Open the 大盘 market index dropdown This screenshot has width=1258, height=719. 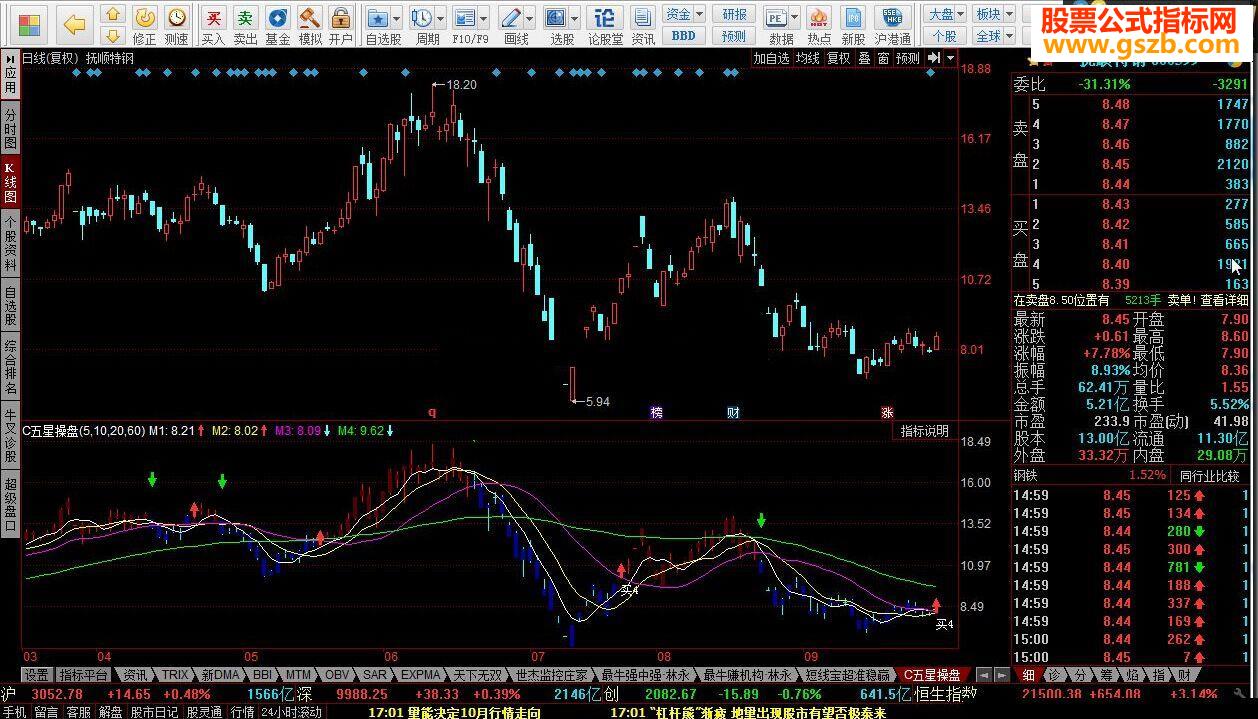click(945, 14)
